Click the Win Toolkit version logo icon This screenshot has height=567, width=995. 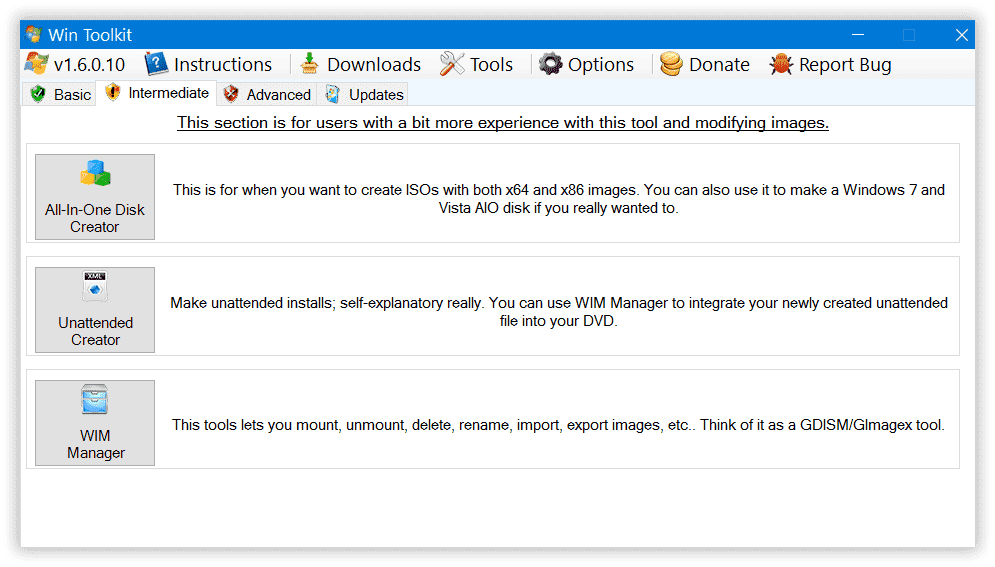click(x=37, y=64)
